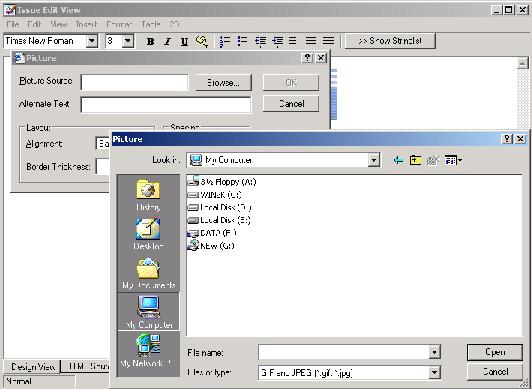Toggle Italic formatting in toolbar
This screenshot has width=532, height=389.
click(x=167, y=41)
